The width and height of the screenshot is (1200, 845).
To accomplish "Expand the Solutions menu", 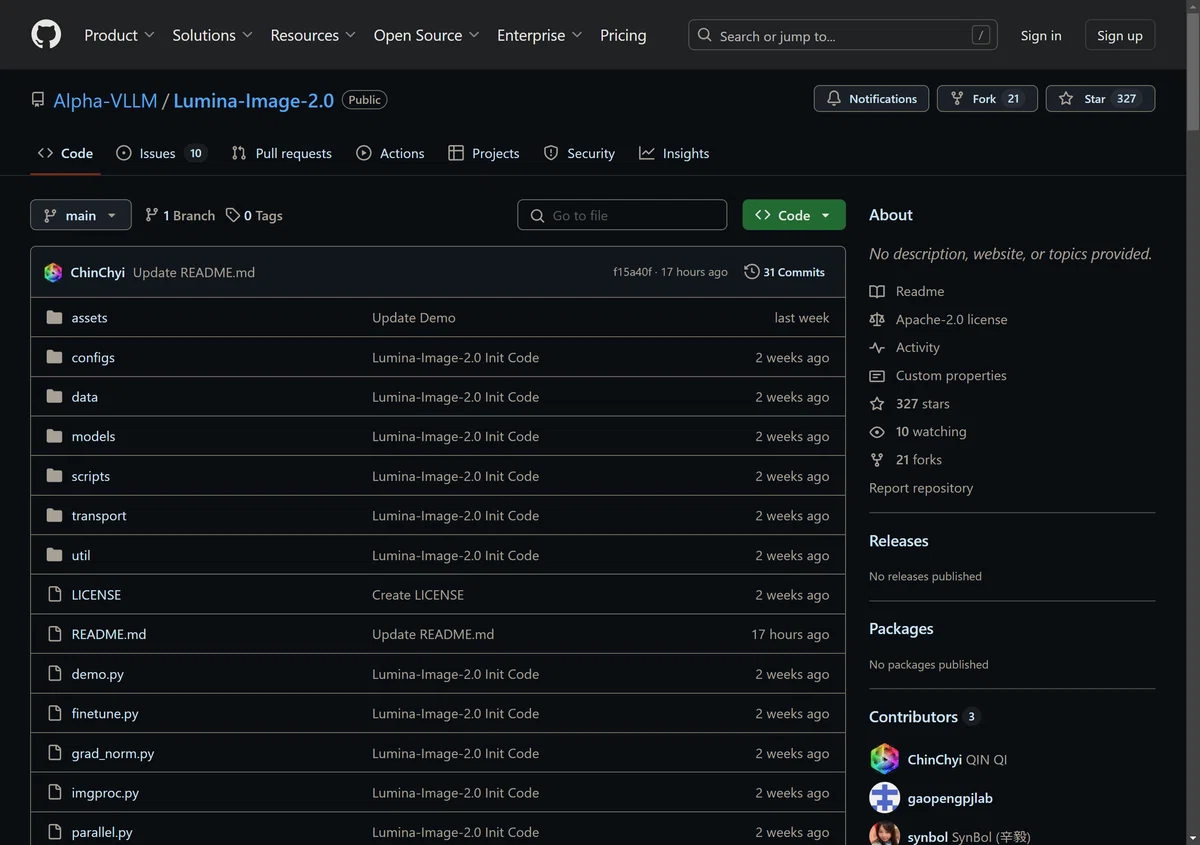I will [x=213, y=35].
